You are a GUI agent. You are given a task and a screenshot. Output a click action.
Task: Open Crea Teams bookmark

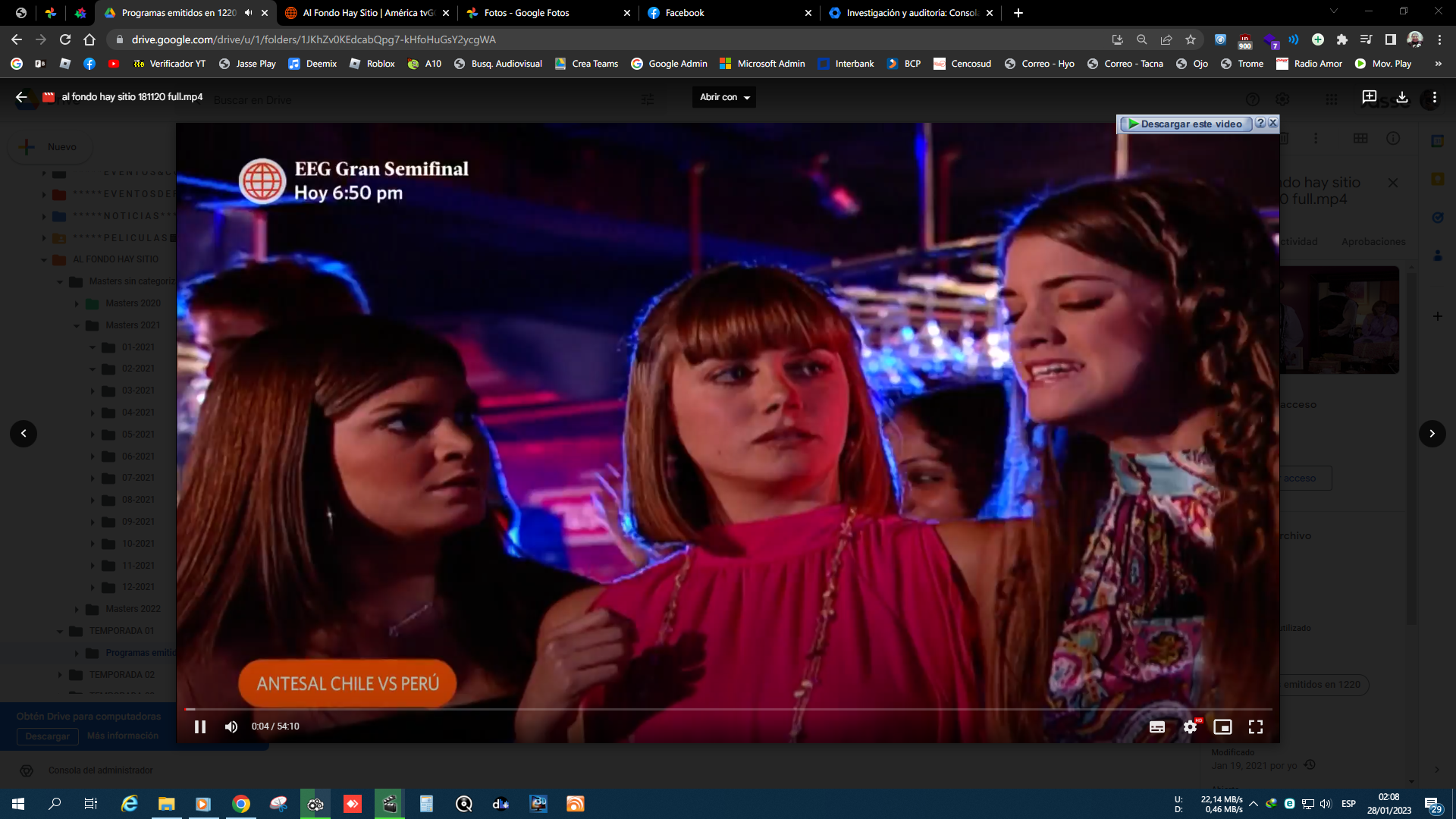(587, 64)
